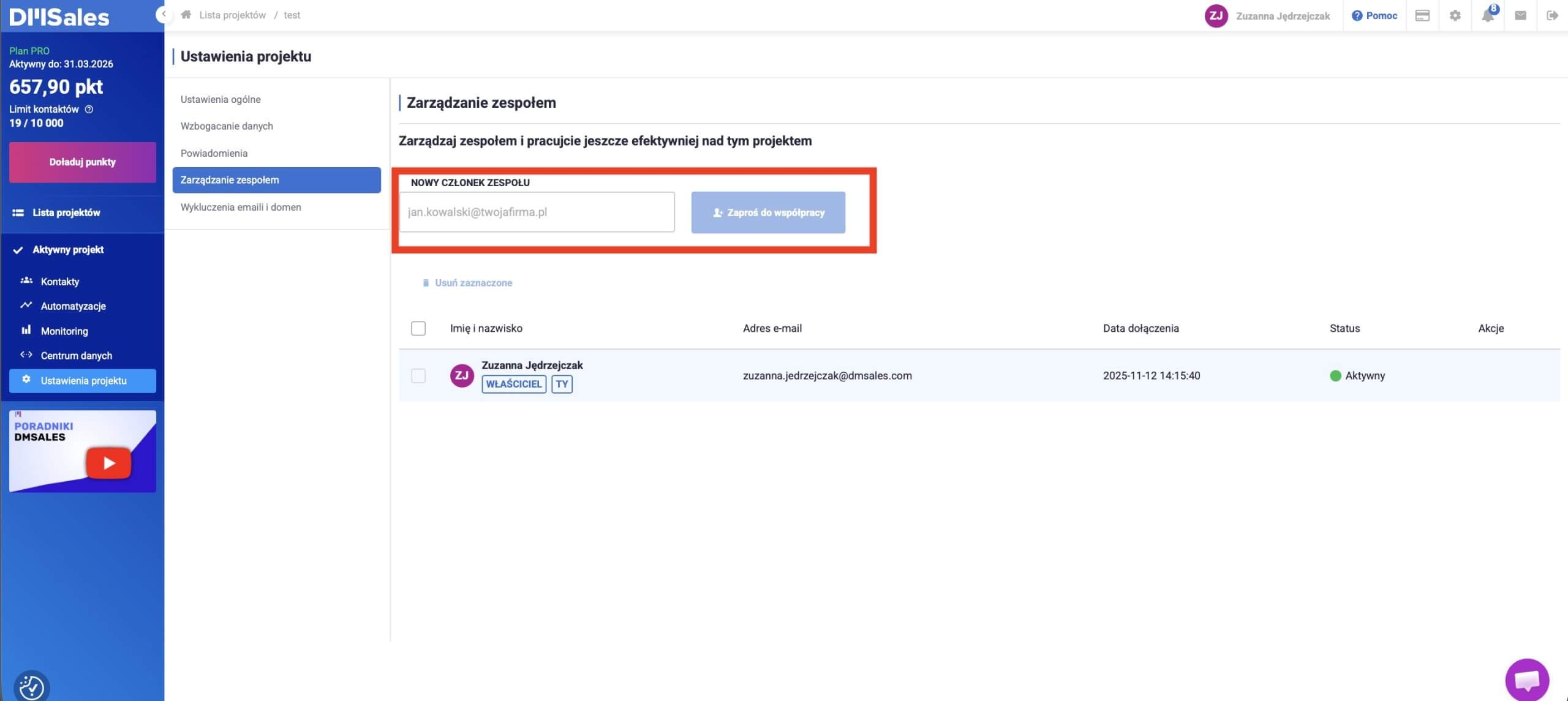
Task: Click the notification bell icon
Action: pyautogui.click(x=1487, y=16)
